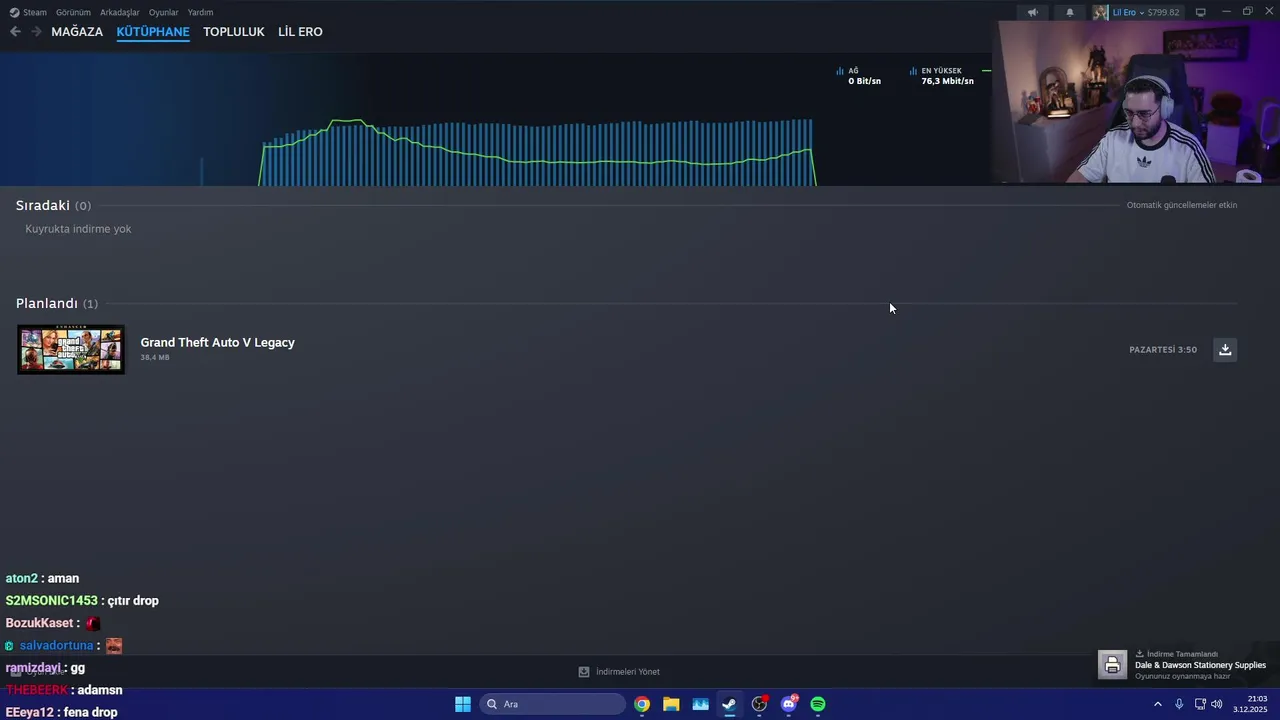Click the microphone tray icon
This screenshot has width=1280, height=720.
click(x=1179, y=704)
